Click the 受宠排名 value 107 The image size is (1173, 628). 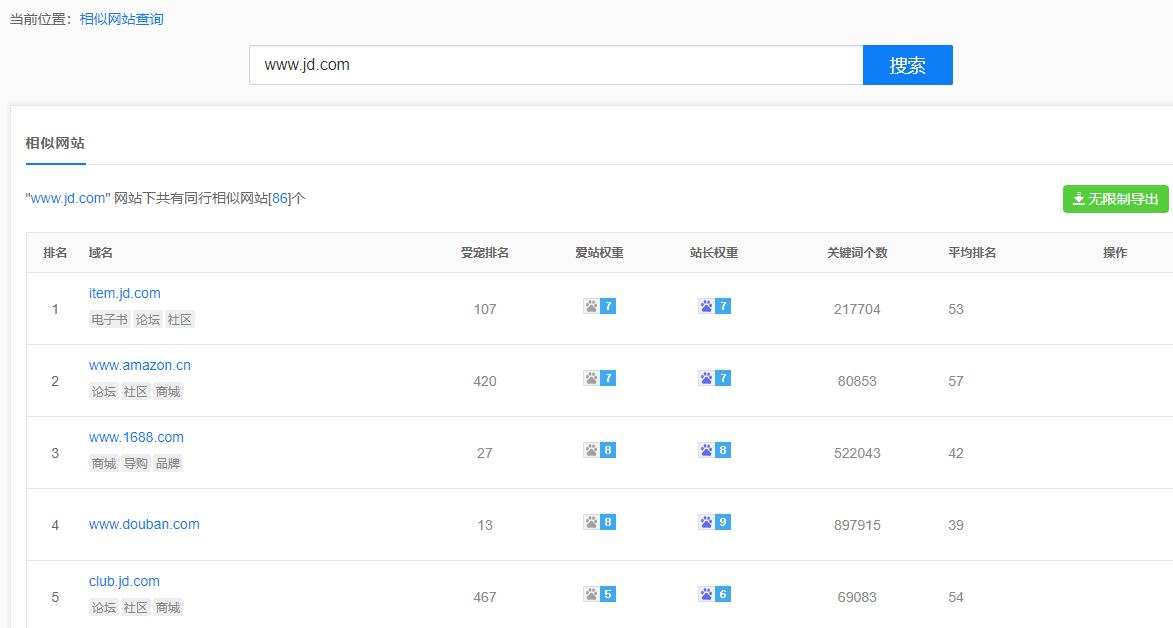coord(485,309)
